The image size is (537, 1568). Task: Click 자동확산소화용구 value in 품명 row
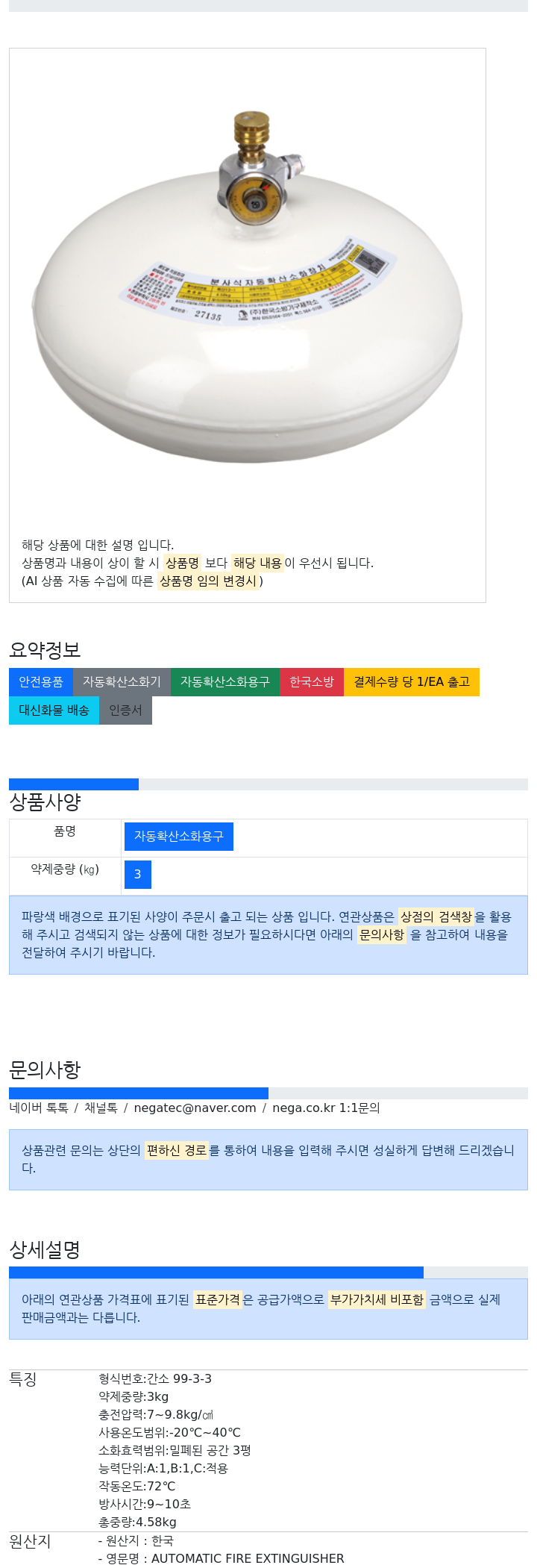coord(179,837)
